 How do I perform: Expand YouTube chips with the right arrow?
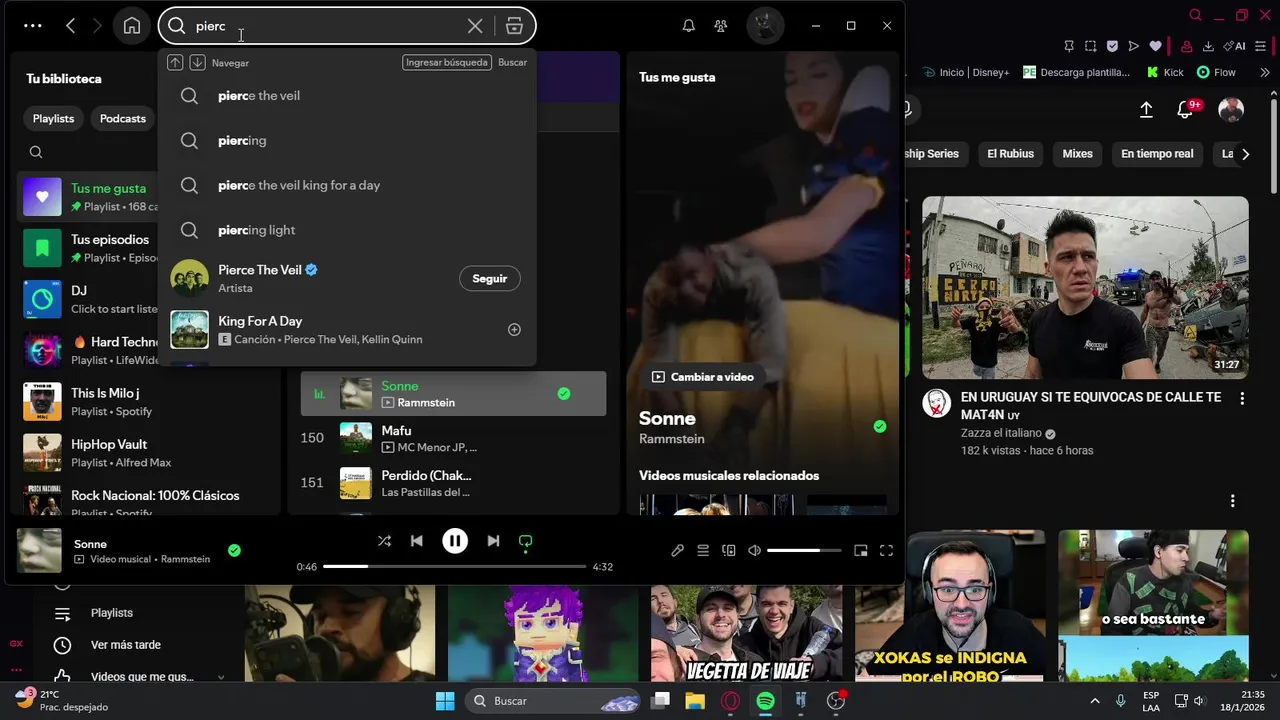click(x=1245, y=154)
